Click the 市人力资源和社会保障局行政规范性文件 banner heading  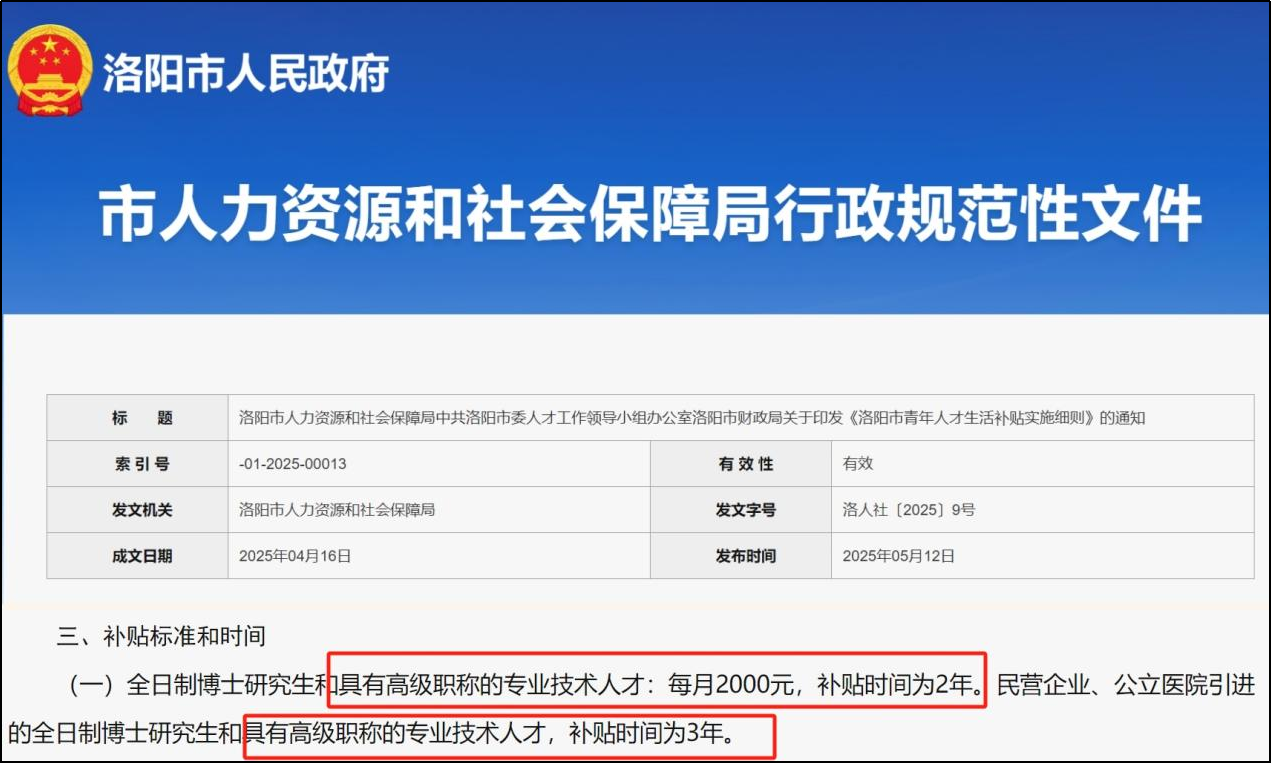[x=650, y=215]
